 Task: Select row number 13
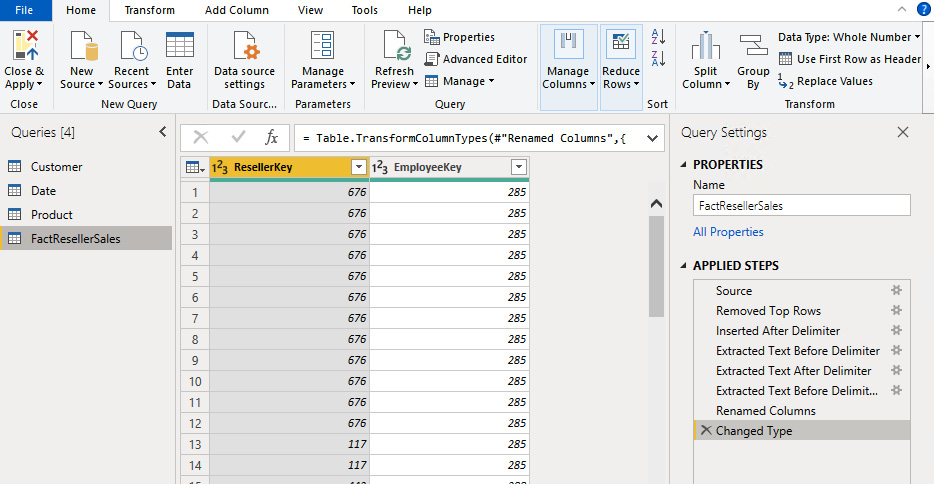(195, 444)
